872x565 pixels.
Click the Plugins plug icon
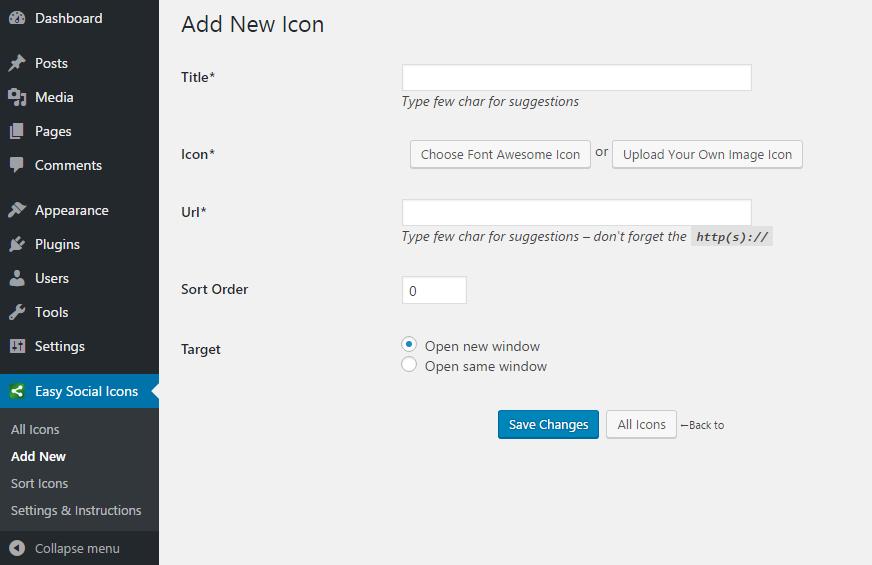(17, 244)
